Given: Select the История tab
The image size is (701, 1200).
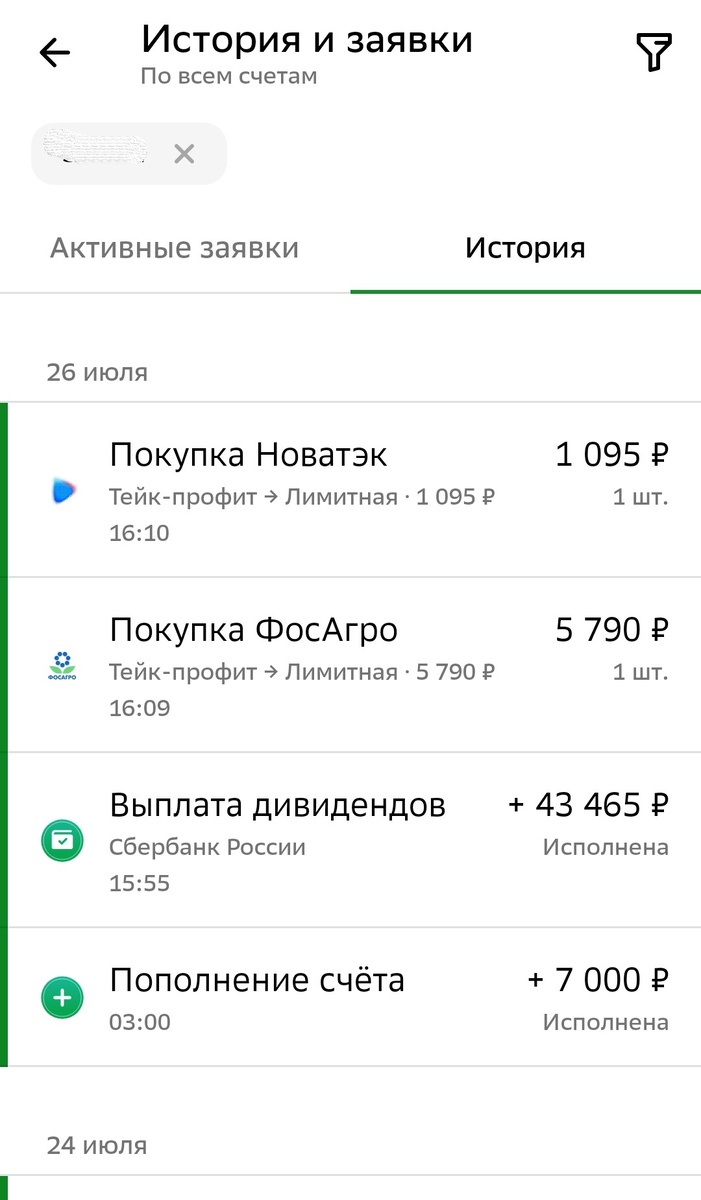Looking at the screenshot, I should coord(524,247).
